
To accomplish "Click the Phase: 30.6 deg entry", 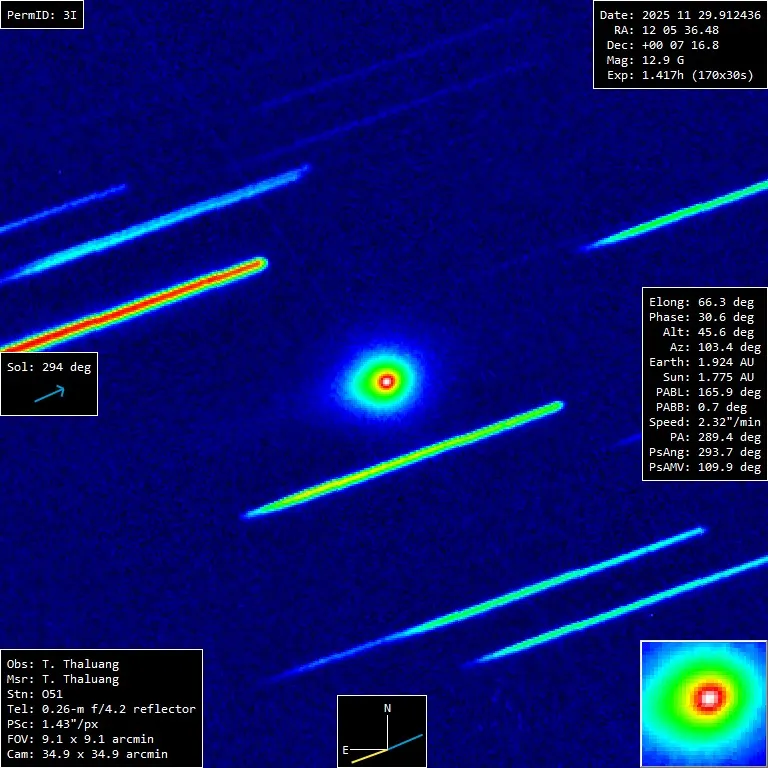I will point(701,317).
